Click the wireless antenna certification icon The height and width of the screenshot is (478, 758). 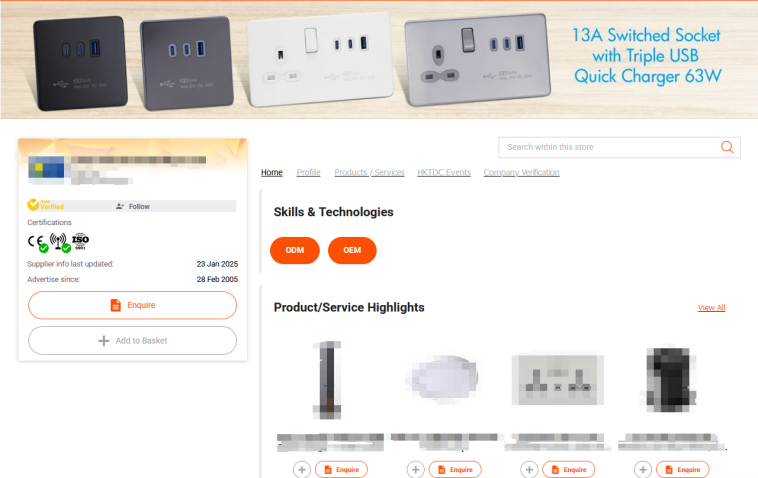click(x=60, y=242)
